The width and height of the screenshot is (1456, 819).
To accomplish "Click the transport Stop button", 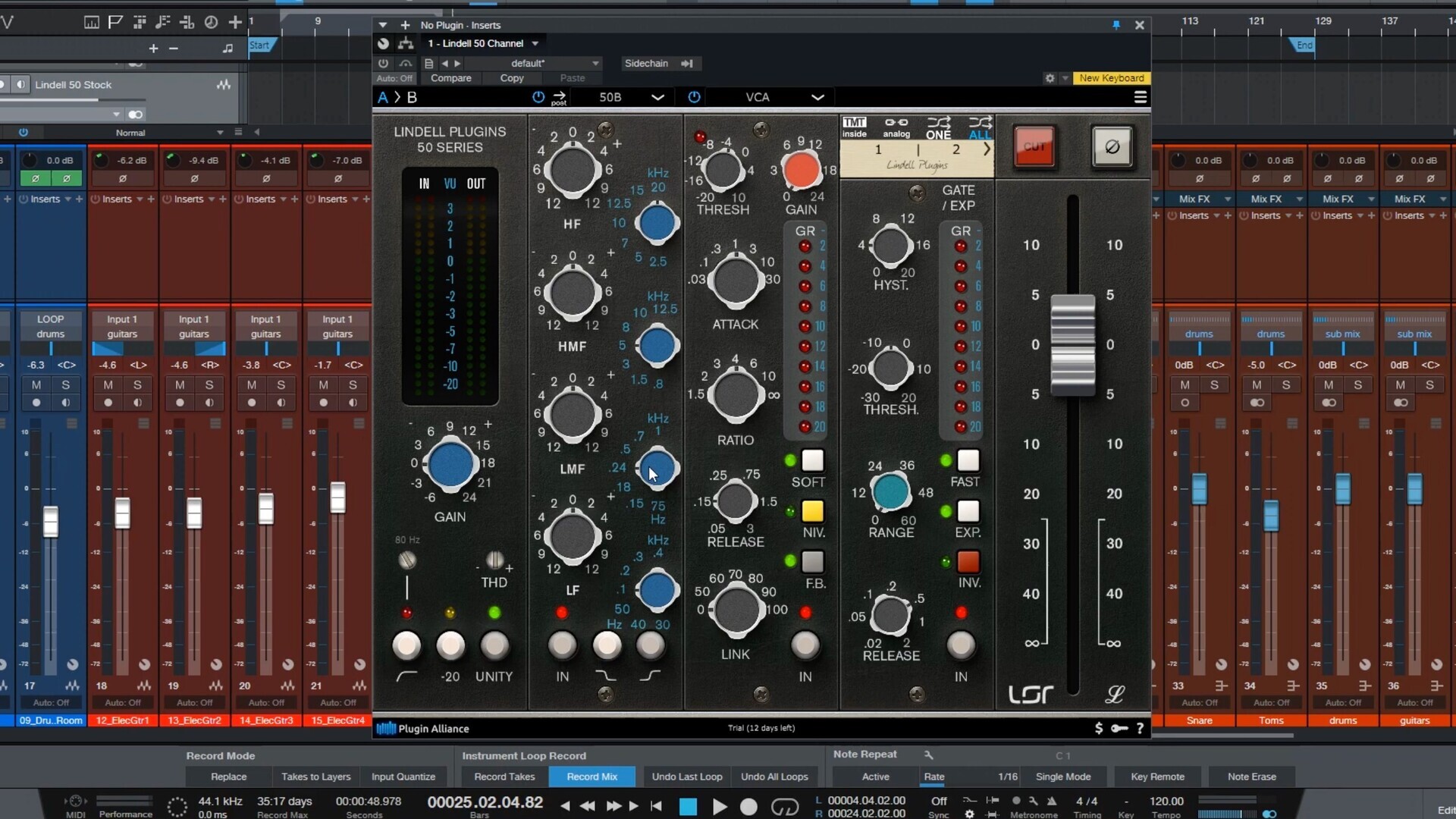I will click(x=688, y=806).
